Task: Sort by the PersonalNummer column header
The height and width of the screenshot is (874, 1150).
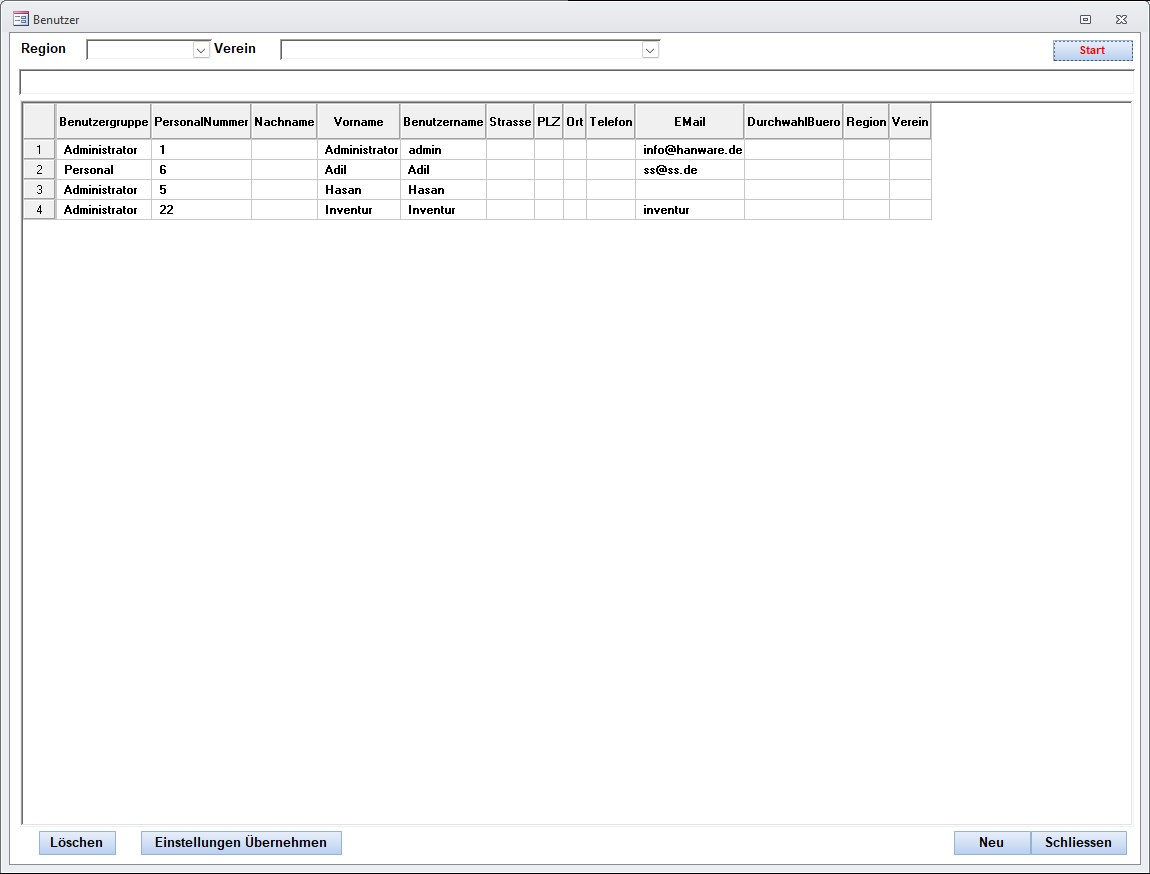Action: (201, 122)
